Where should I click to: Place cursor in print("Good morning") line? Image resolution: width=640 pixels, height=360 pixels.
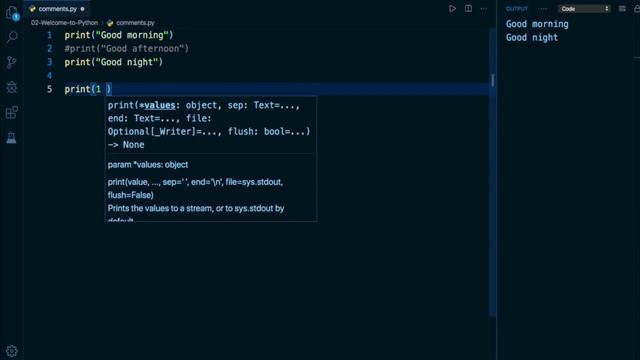[x=119, y=35]
